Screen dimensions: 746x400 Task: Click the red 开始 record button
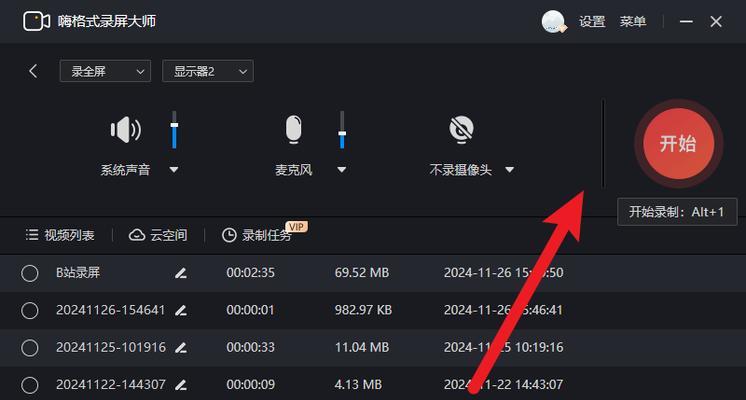[678, 144]
